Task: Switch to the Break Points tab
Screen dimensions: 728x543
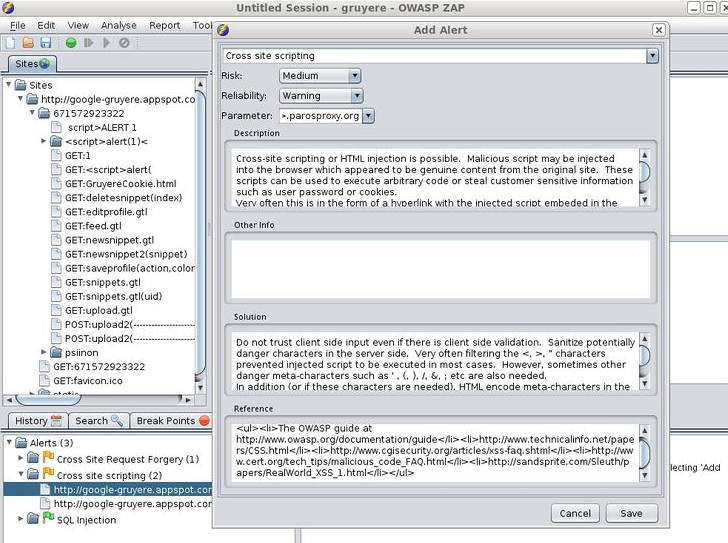Action: (x=171, y=420)
